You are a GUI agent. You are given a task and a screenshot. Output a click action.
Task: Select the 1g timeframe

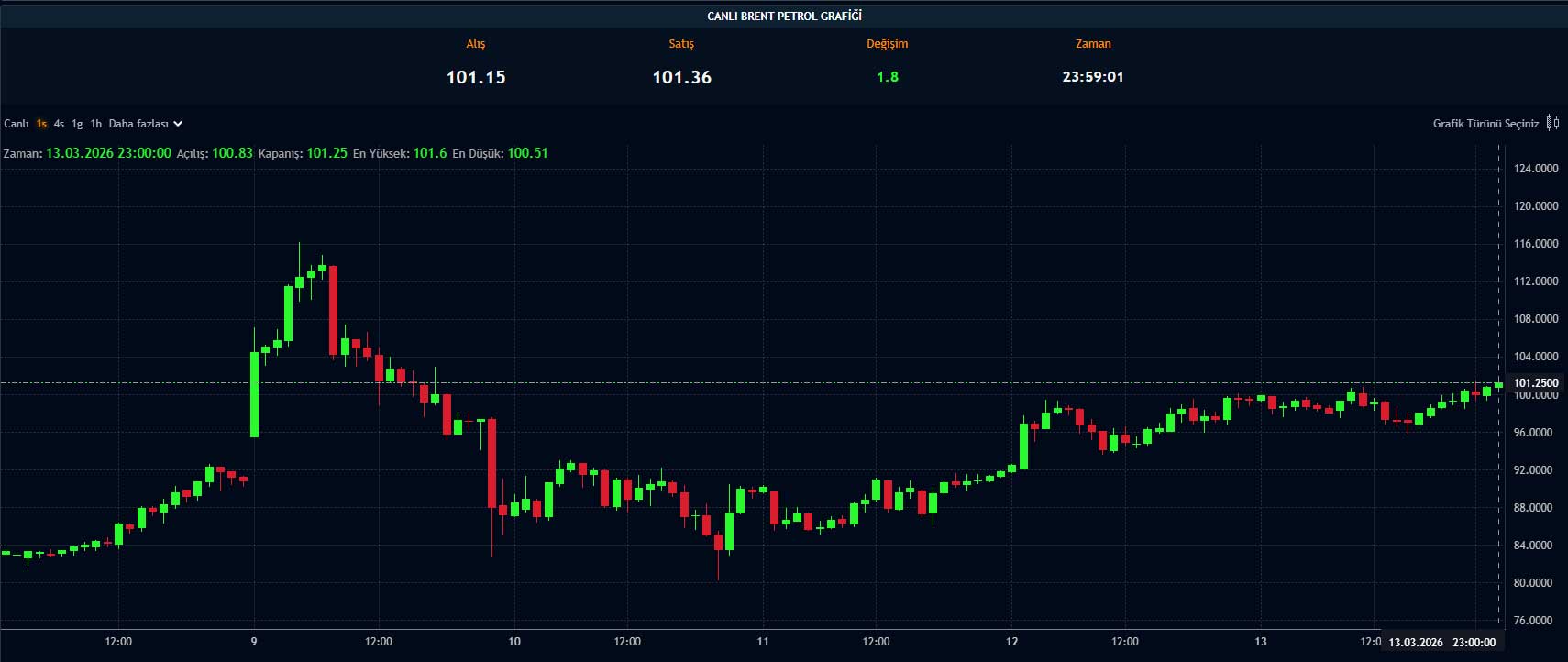tap(77, 124)
